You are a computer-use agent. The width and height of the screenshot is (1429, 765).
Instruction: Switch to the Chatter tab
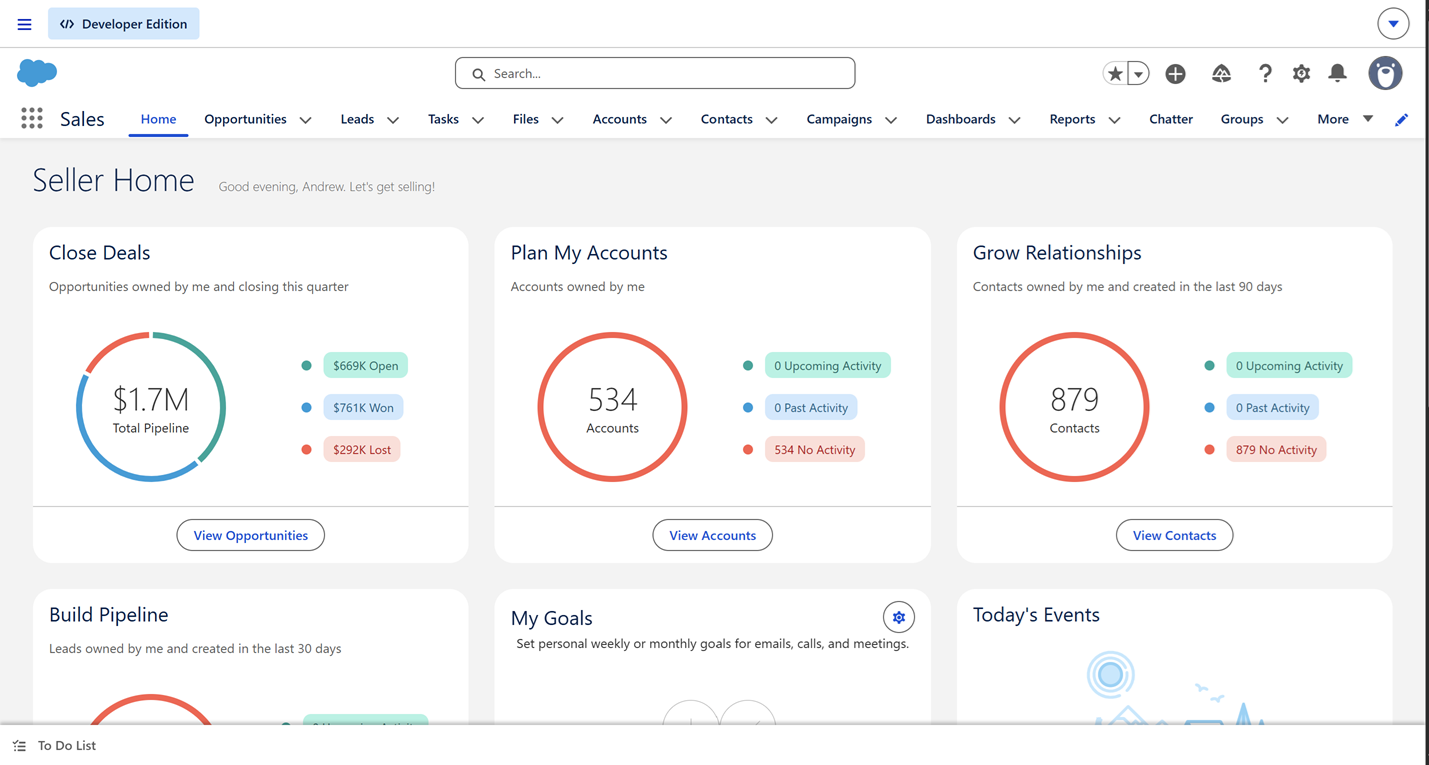click(1171, 119)
